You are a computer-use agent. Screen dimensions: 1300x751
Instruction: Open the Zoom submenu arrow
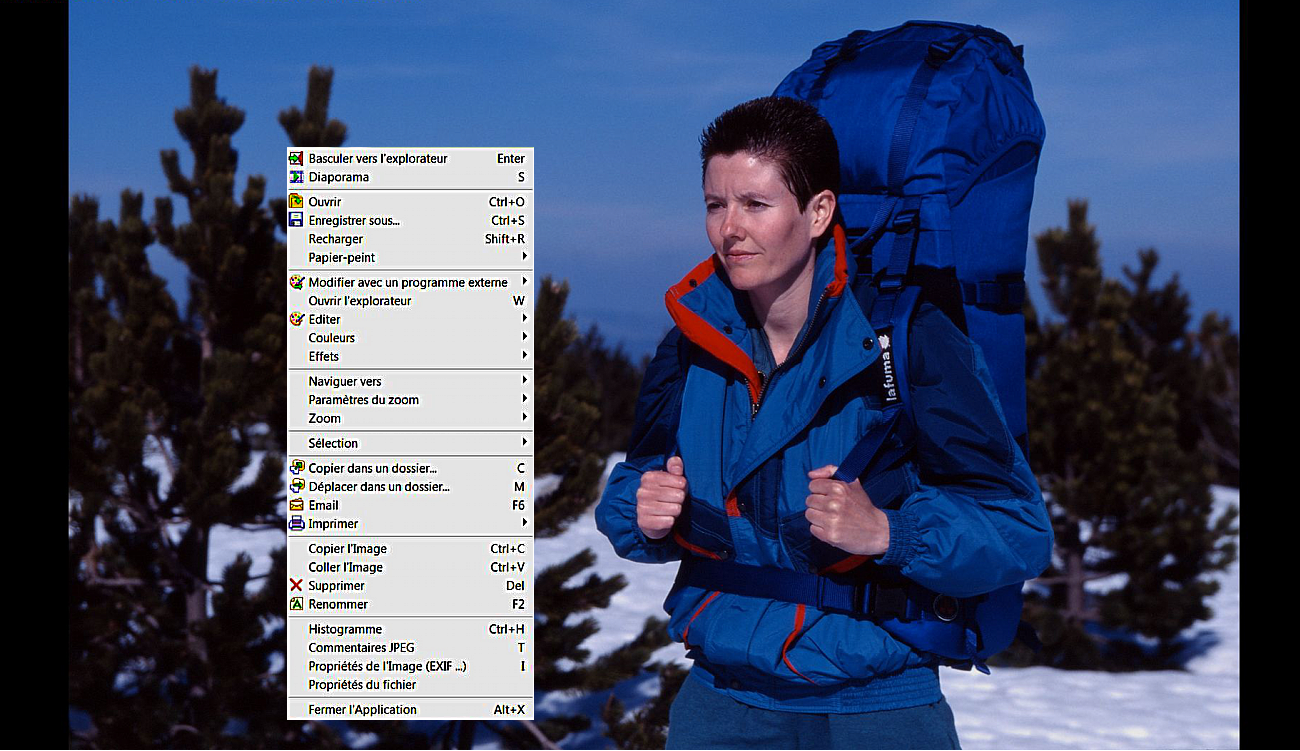(x=524, y=418)
